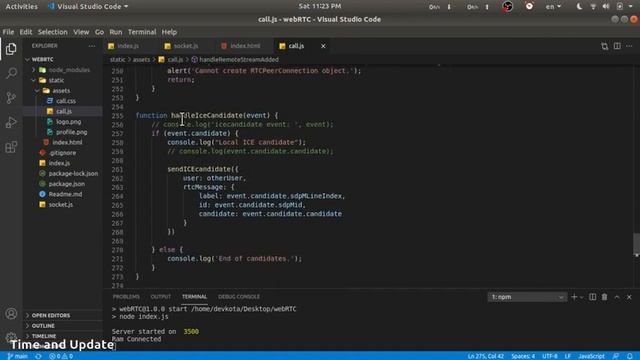Switch to the Output panel tab
640x360 pixels.
(161, 297)
